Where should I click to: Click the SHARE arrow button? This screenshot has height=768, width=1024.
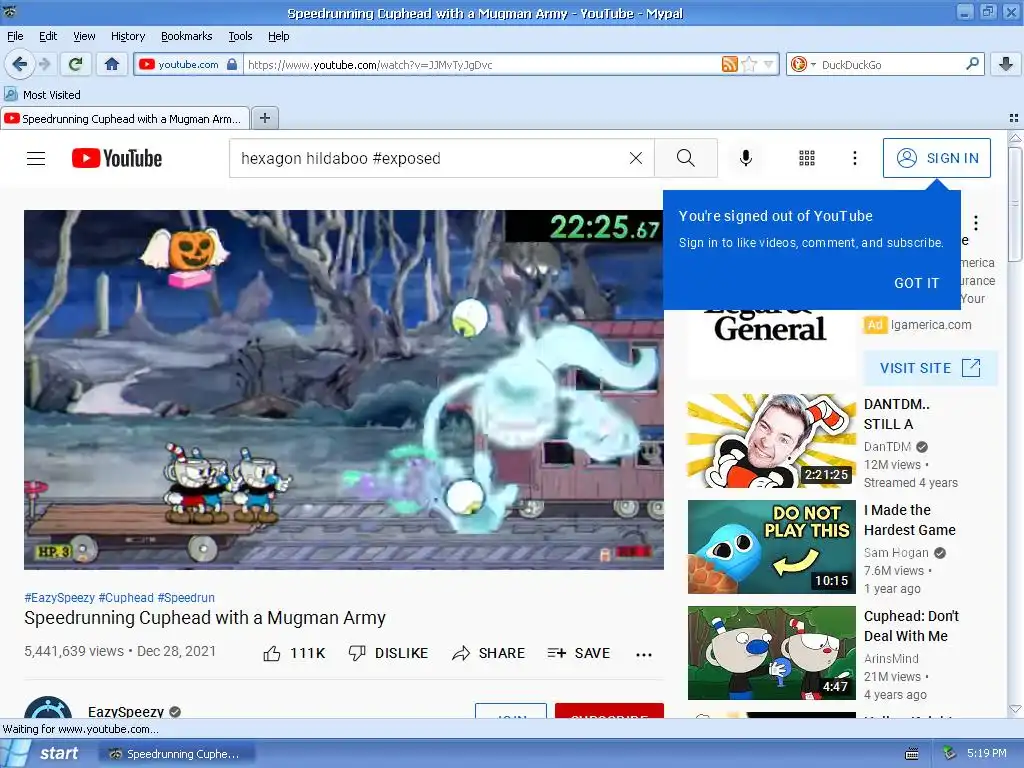click(x=488, y=653)
